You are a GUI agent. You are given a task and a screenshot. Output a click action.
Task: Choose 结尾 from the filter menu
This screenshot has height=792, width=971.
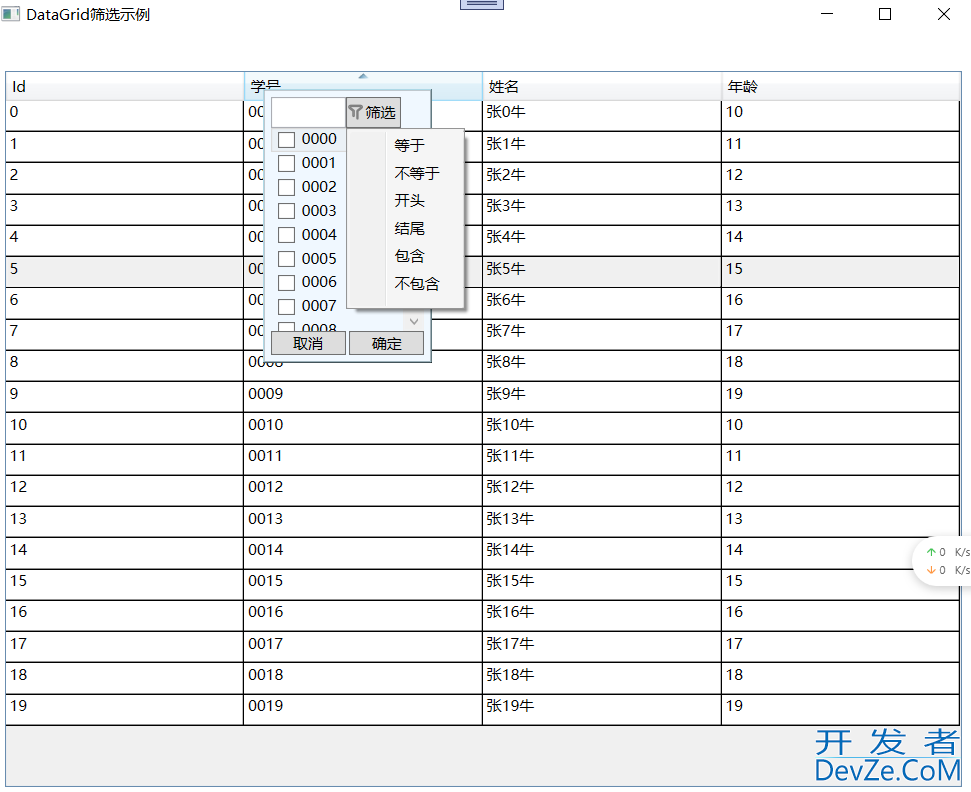(406, 228)
